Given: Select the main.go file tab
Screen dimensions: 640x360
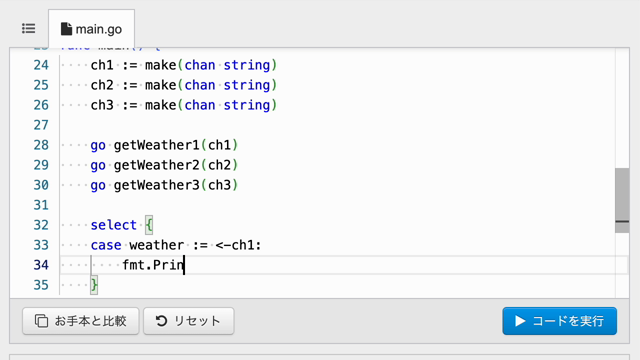Looking at the screenshot, I should point(91,29).
